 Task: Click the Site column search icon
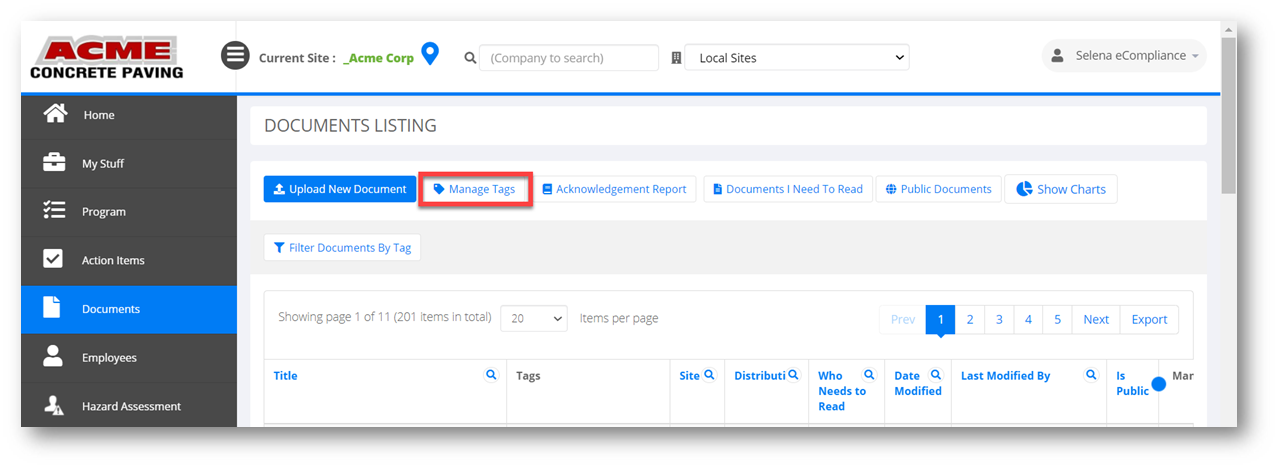click(x=709, y=375)
